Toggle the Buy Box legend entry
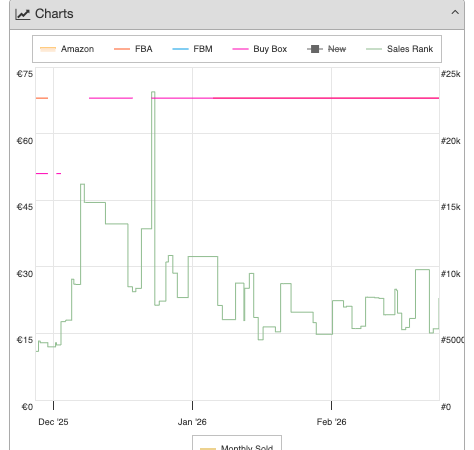Screen dimensions: 474x450 [260, 49]
